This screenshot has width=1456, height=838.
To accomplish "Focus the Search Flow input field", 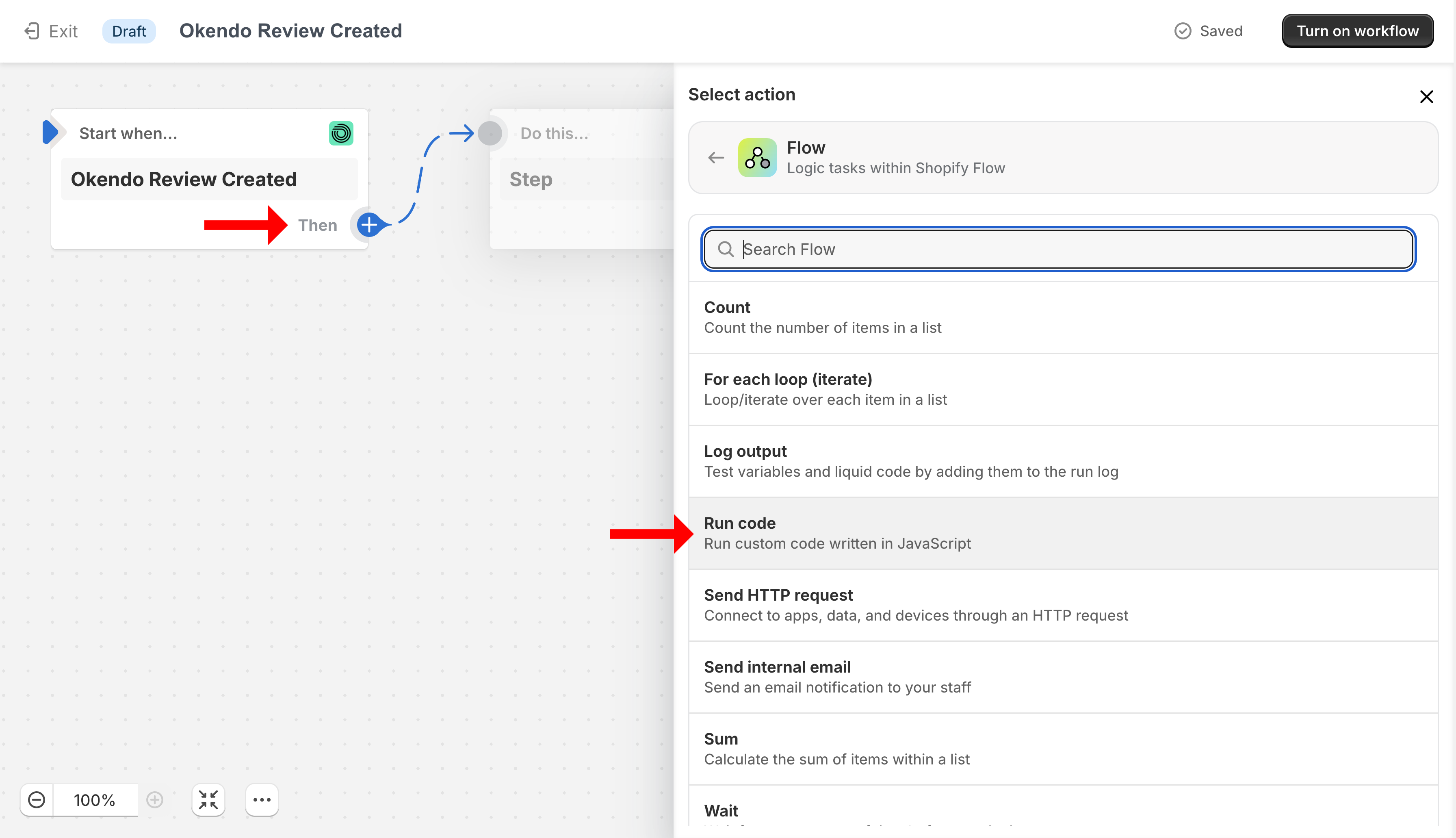I will tap(1058, 249).
